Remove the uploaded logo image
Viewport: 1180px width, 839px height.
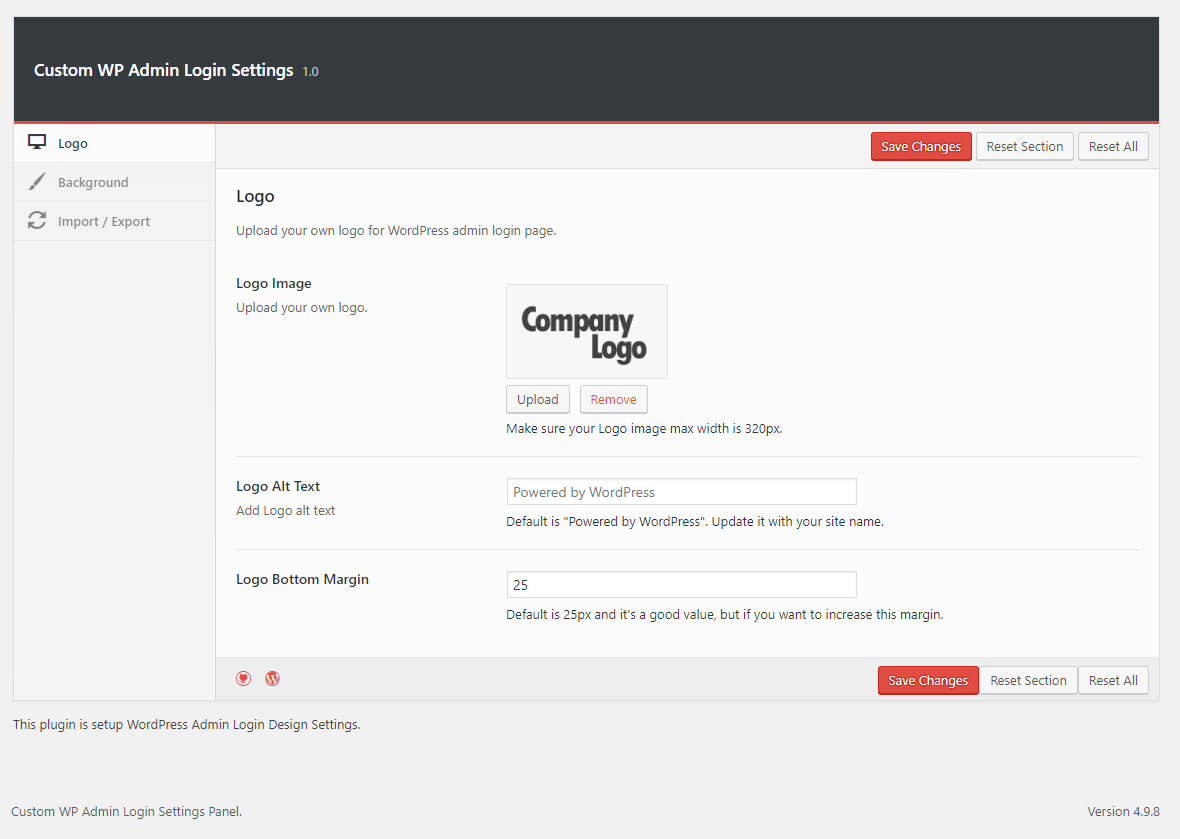(613, 399)
